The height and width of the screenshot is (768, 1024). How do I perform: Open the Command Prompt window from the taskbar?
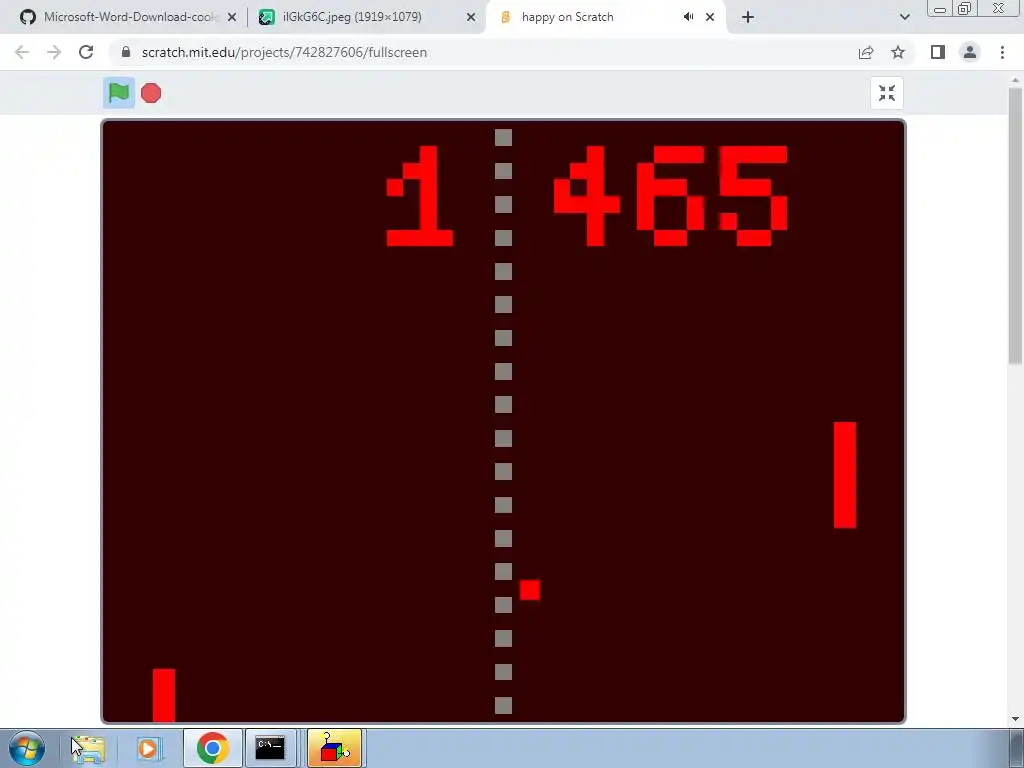pos(270,748)
